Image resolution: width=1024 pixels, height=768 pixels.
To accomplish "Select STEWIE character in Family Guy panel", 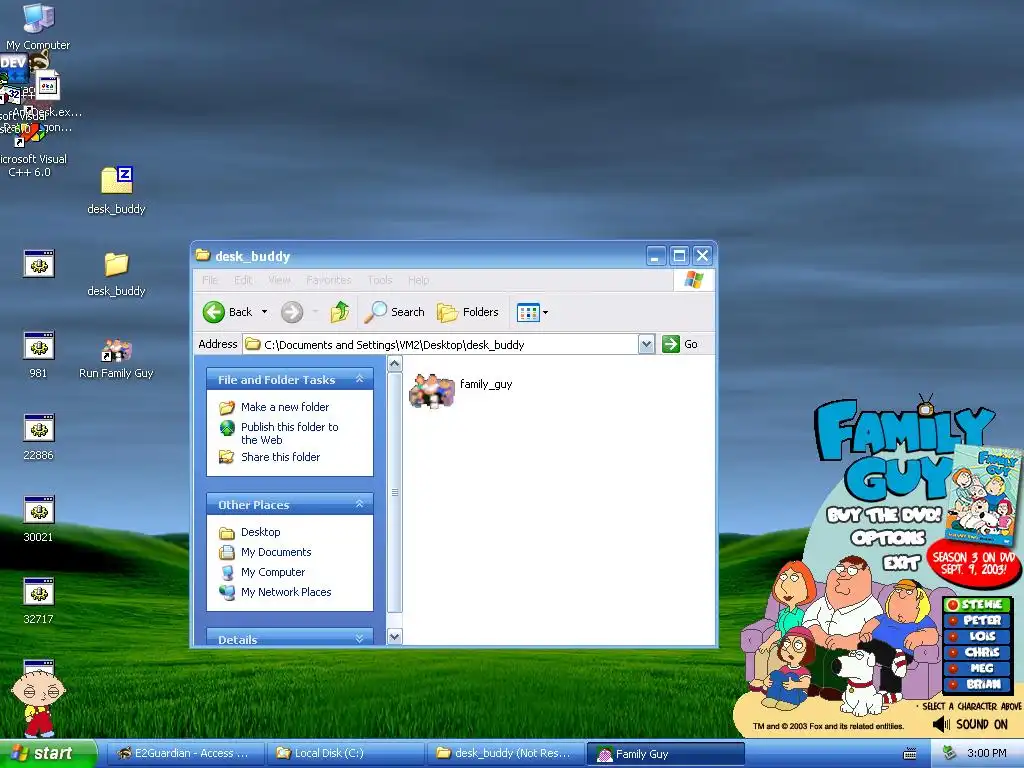I will click(x=976, y=605).
